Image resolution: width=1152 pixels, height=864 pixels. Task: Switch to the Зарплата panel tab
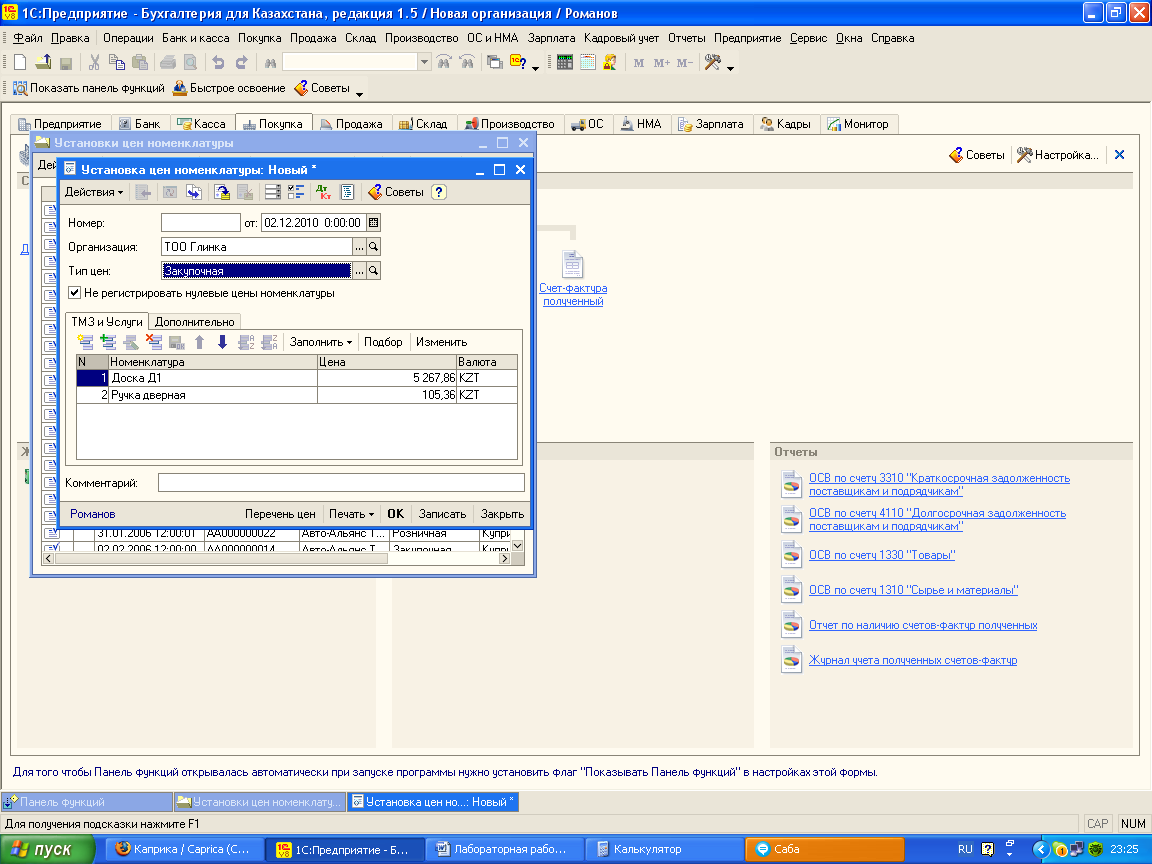pyautogui.click(x=711, y=123)
